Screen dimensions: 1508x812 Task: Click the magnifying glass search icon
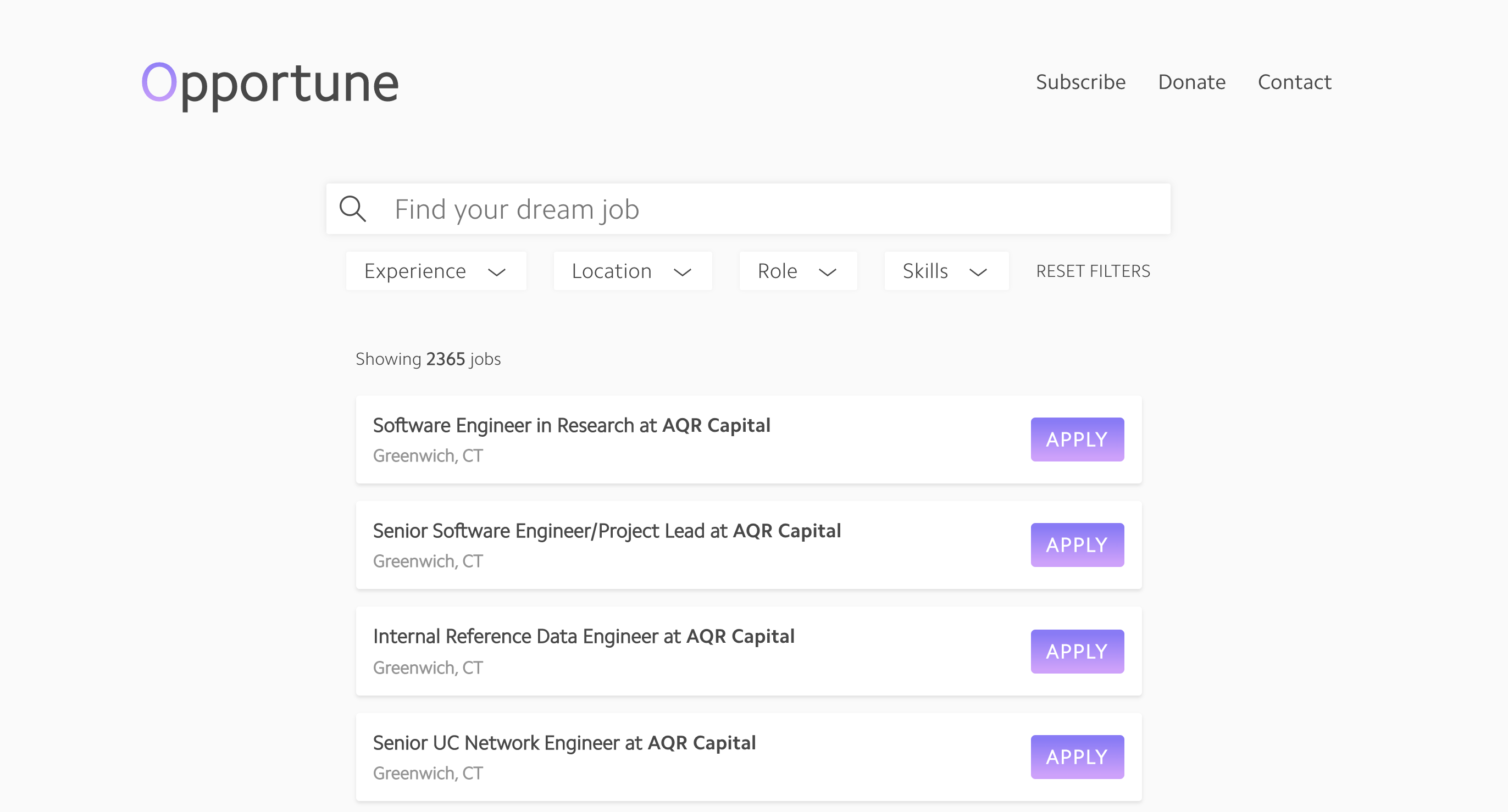pyautogui.click(x=352, y=209)
